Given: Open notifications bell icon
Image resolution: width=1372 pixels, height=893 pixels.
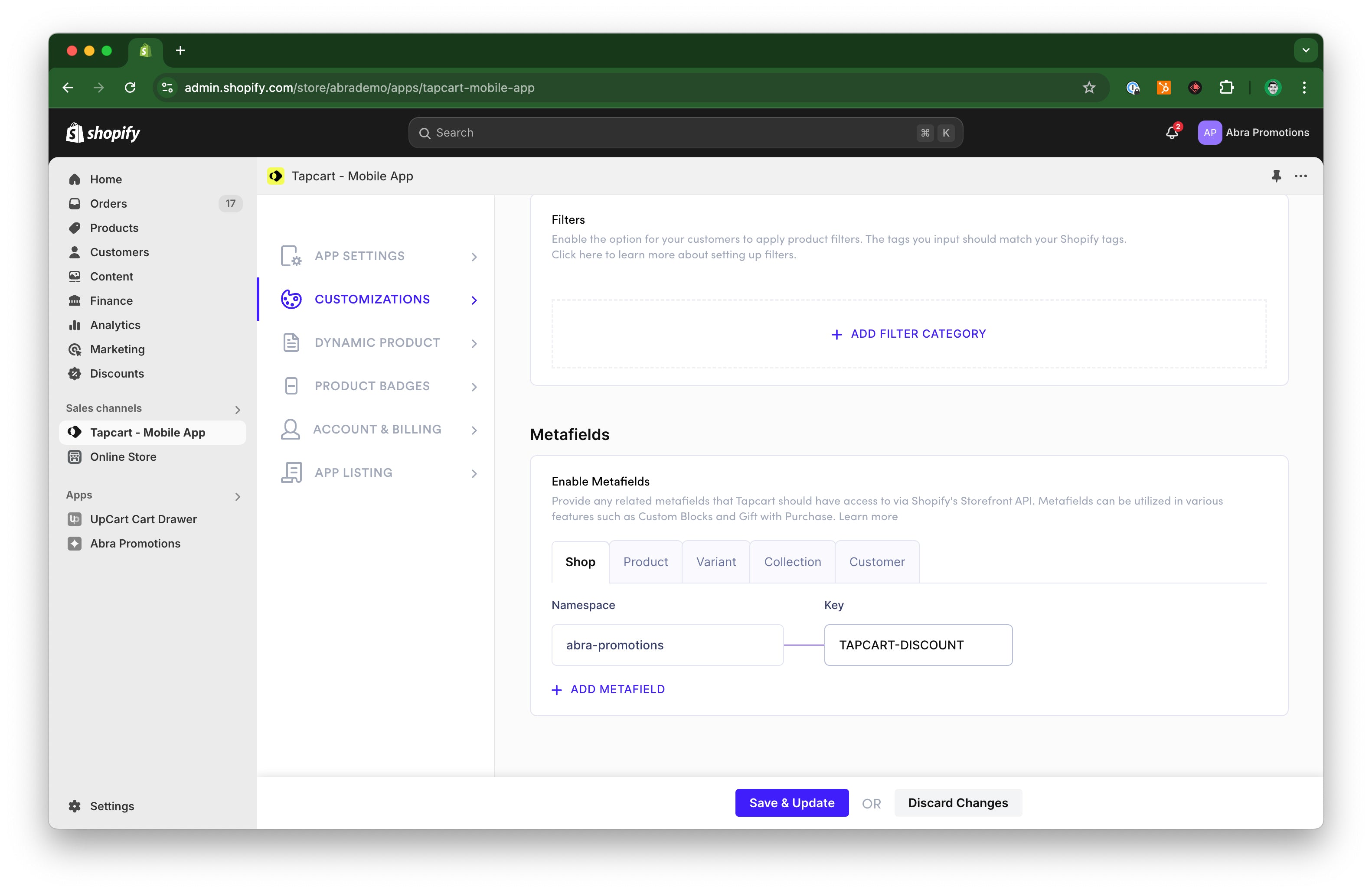Looking at the screenshot, I should coord(1172,133).
